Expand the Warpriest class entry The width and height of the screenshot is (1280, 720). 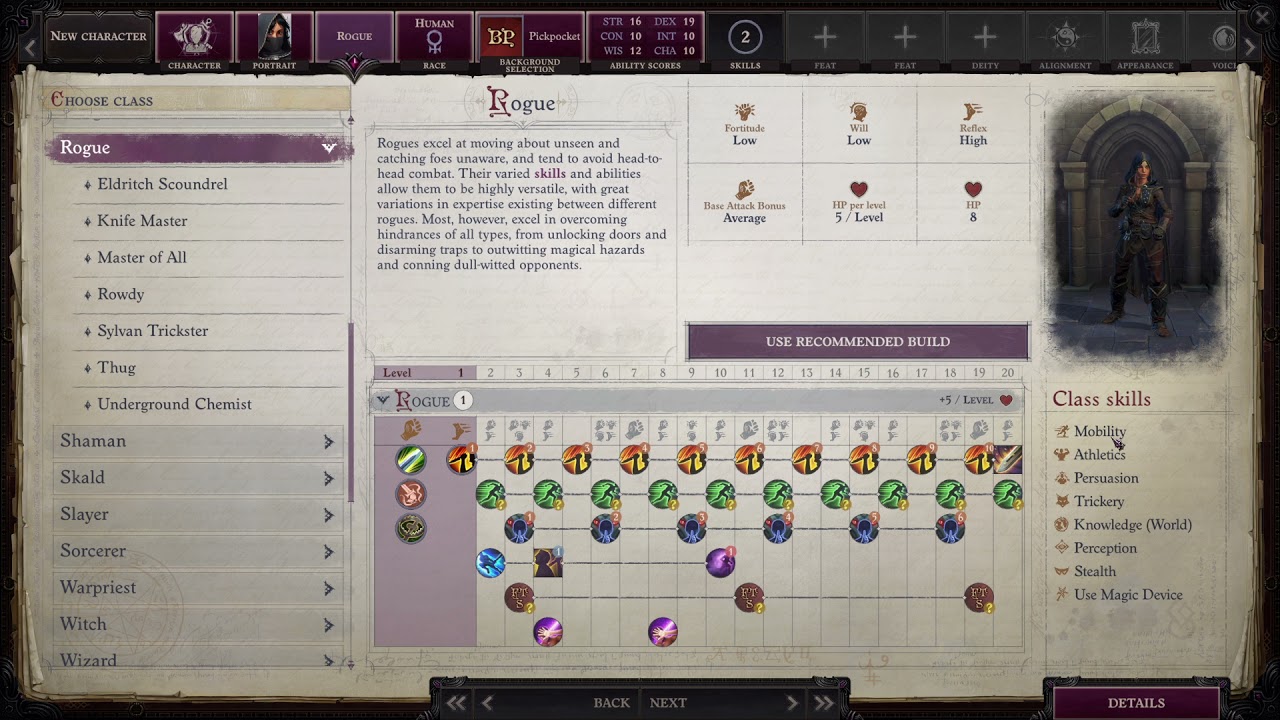[198, 588]
